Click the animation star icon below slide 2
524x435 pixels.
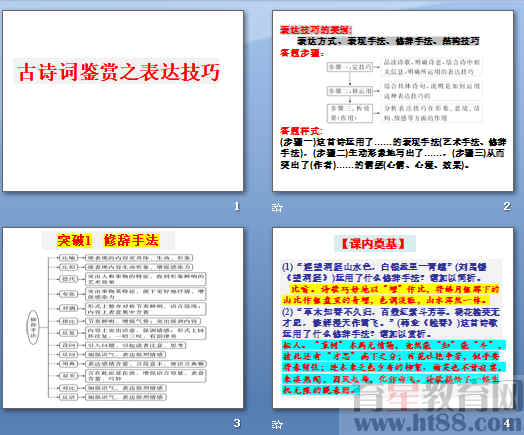point(277,207)
